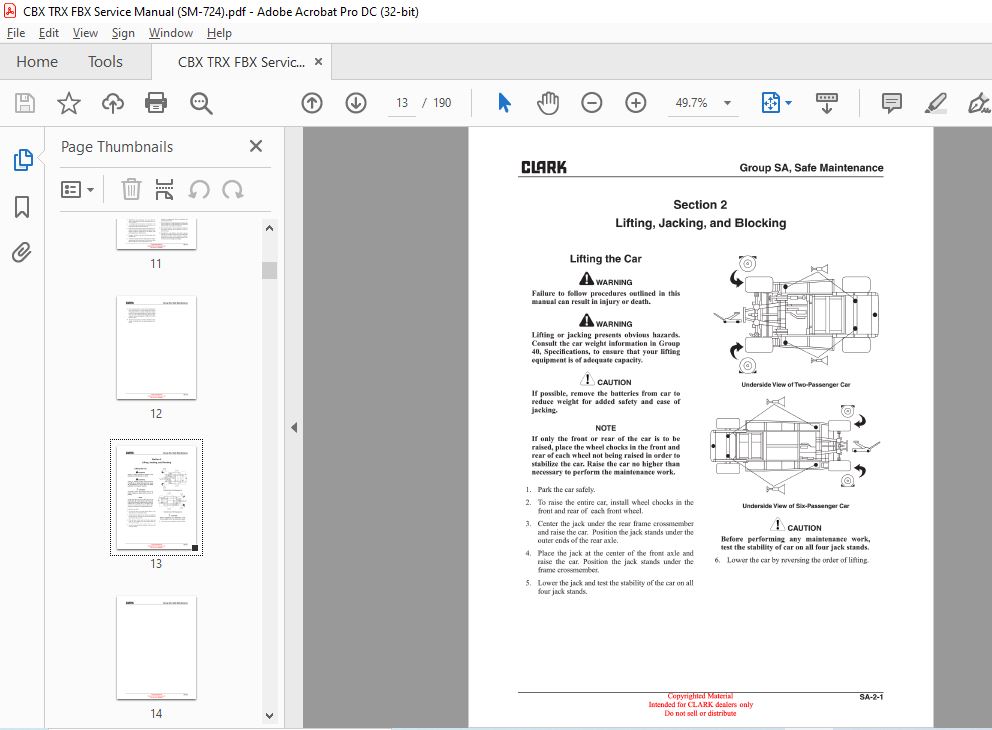Activate the Hand pan tool
This screenshot has width=992, height=730.
548,103
